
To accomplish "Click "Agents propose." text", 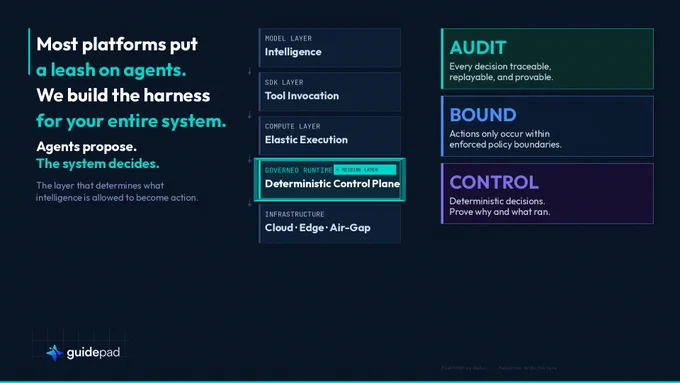I will (x=86, y=147).
